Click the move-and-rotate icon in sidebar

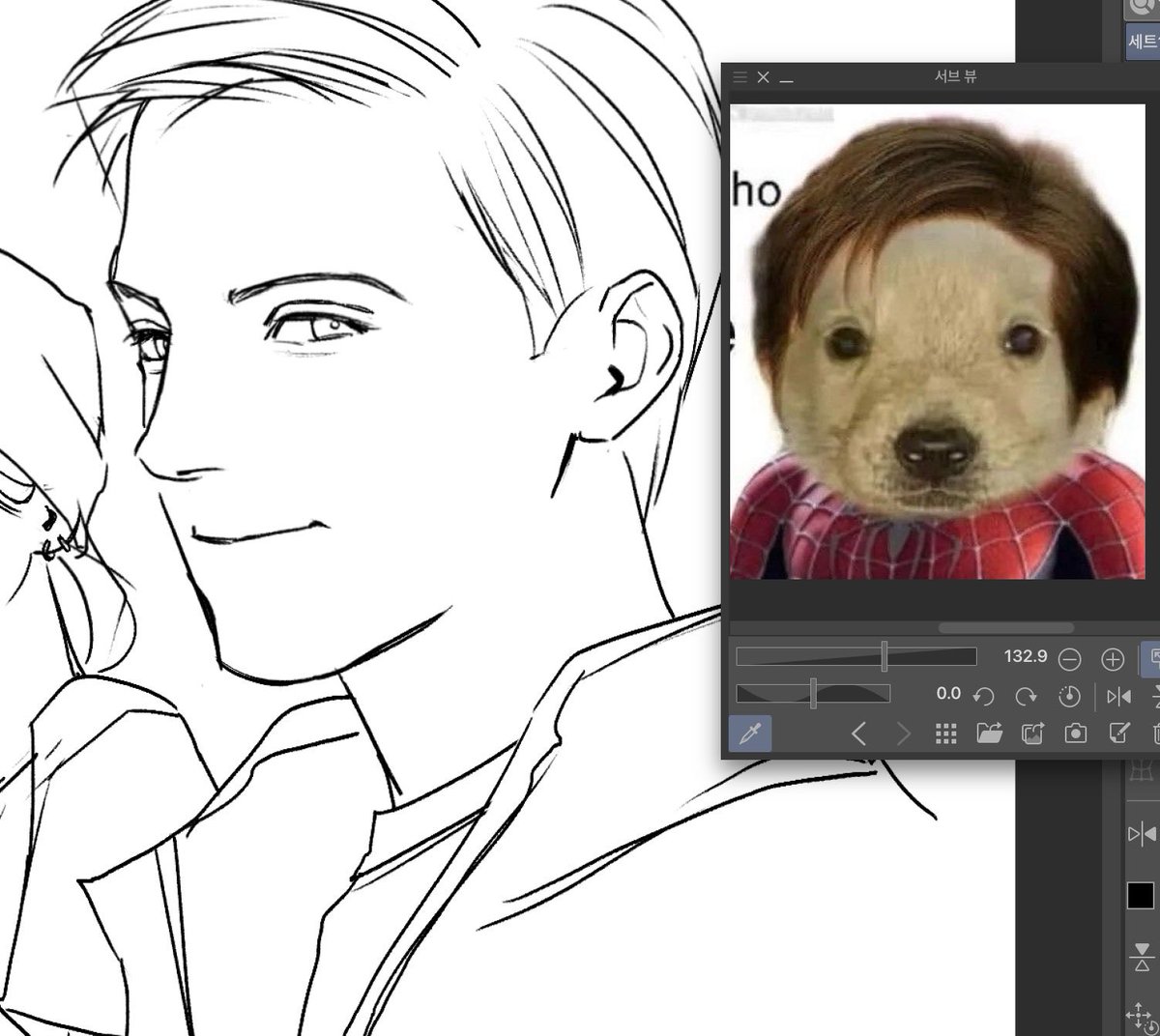[1142, 1017]
